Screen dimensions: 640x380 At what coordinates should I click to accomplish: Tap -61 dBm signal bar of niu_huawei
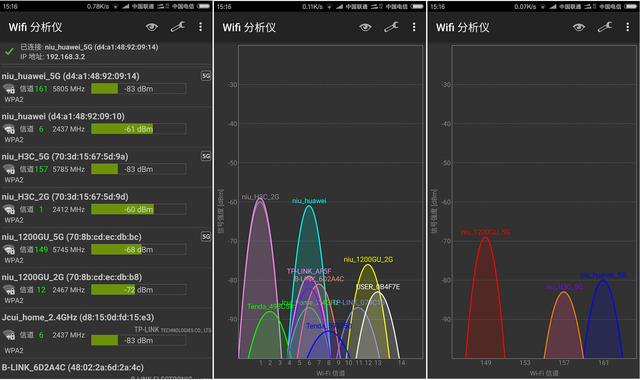(138, 129)
